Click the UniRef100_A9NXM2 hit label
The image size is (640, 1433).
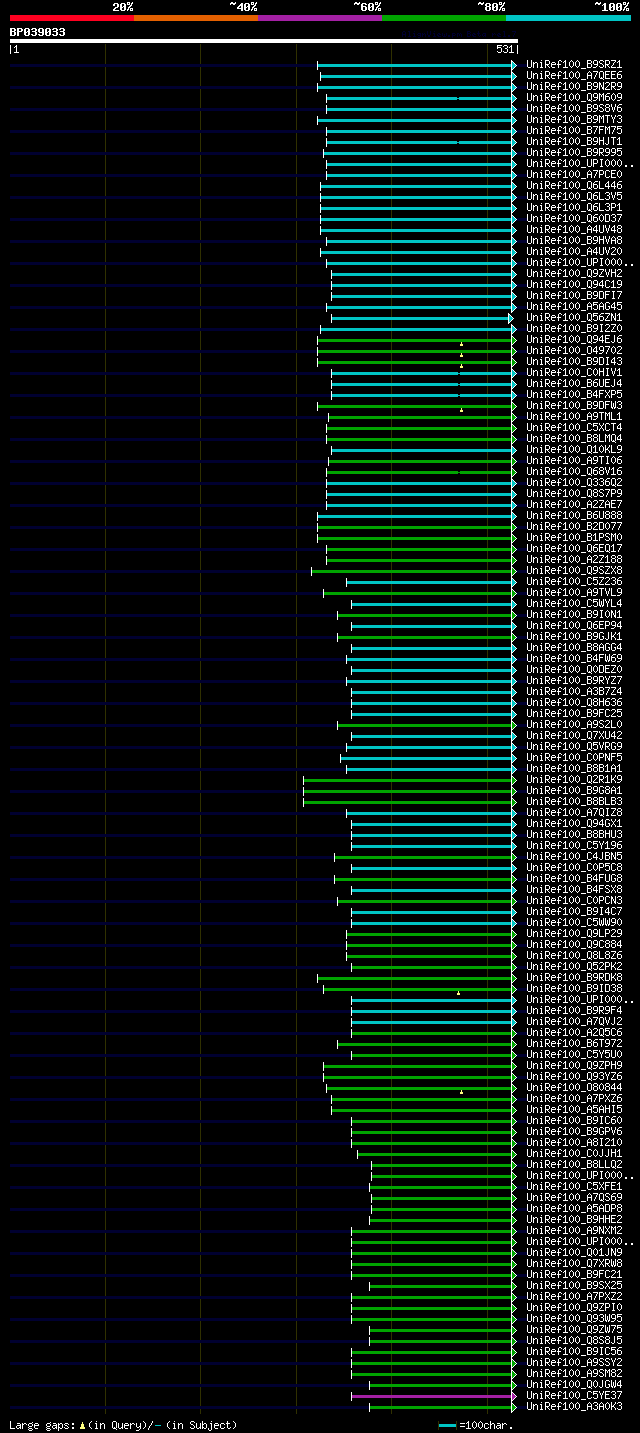pyautogui.click(x=574, y=1230)
